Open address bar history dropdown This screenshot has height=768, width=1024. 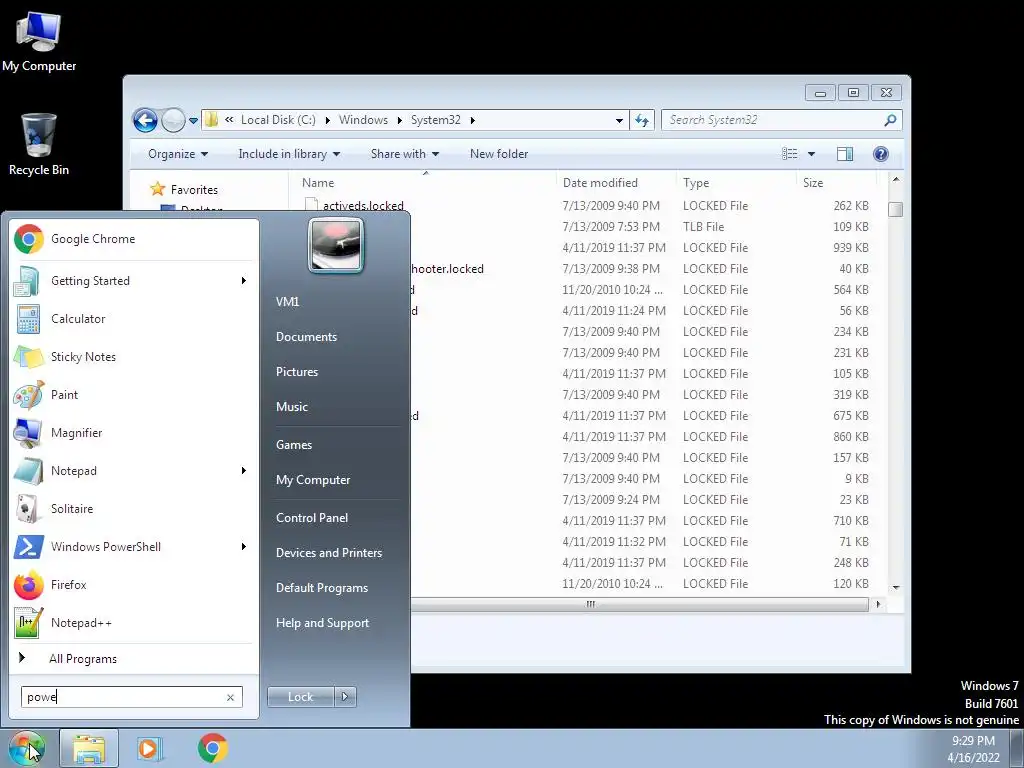pos(619,120)
